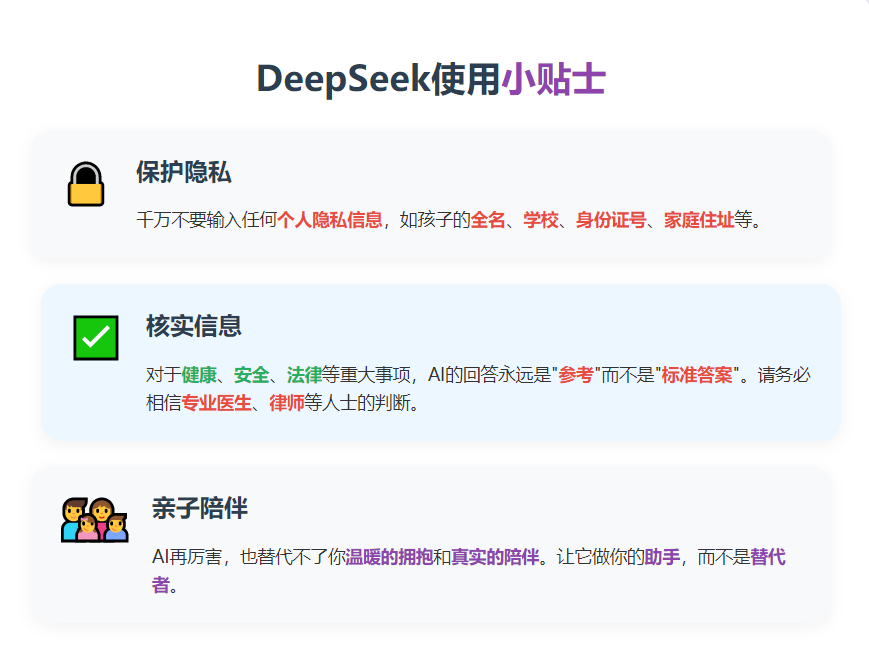Click the green checkmark icon beside 核实信息
Image resolution: width=869 pixels, height=646 pixels.
point(96,338)
